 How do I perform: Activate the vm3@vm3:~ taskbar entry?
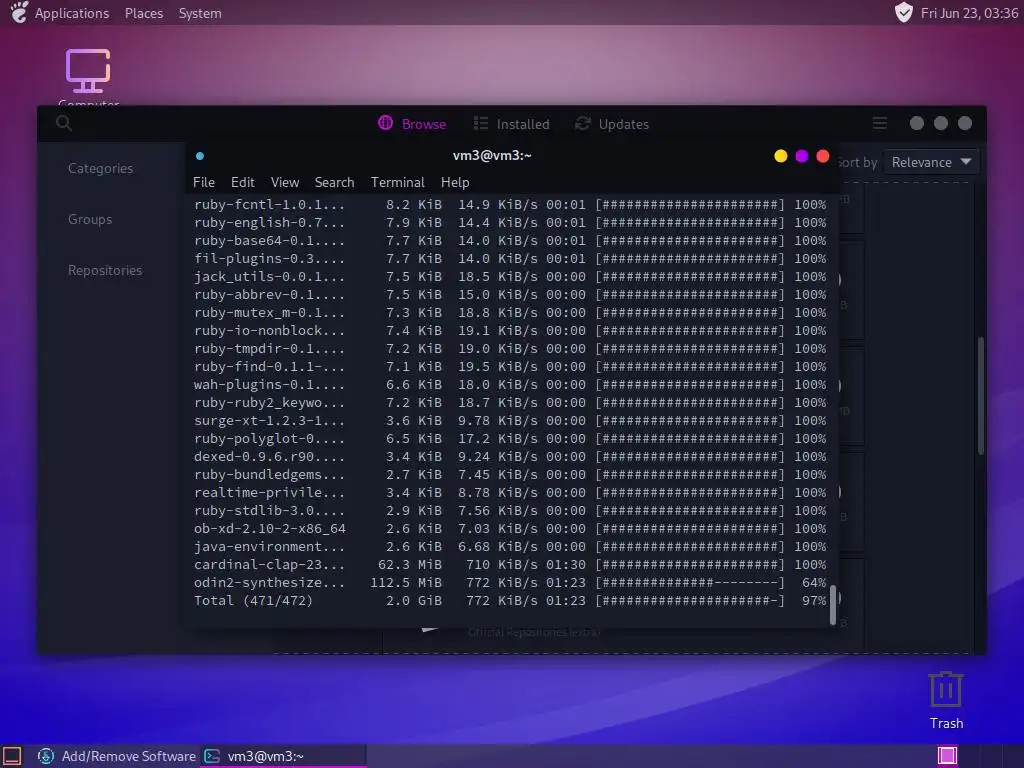point(283,756)
